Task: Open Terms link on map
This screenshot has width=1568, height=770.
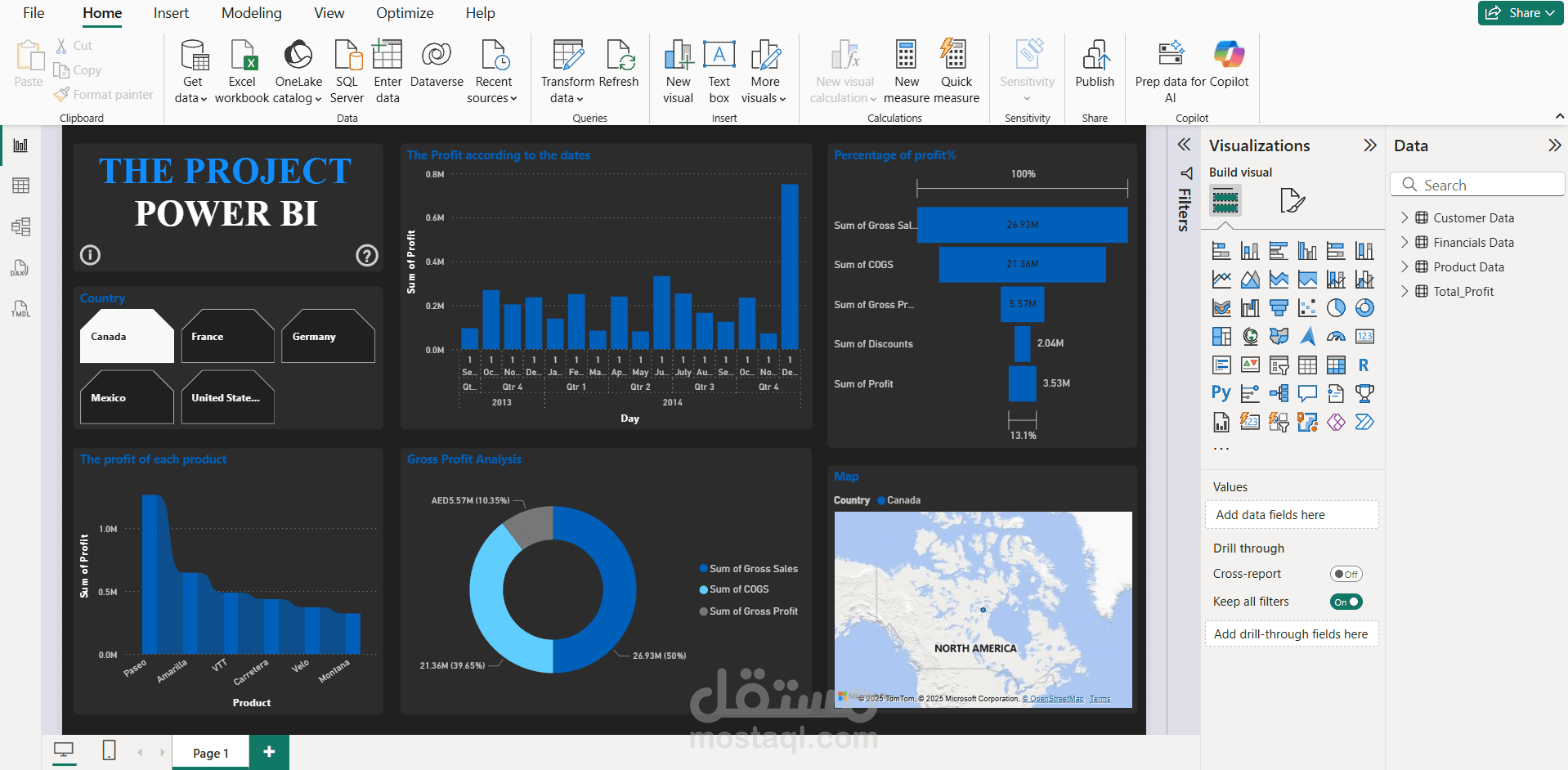Action: pyautogui.click(x=1100, y=699)
